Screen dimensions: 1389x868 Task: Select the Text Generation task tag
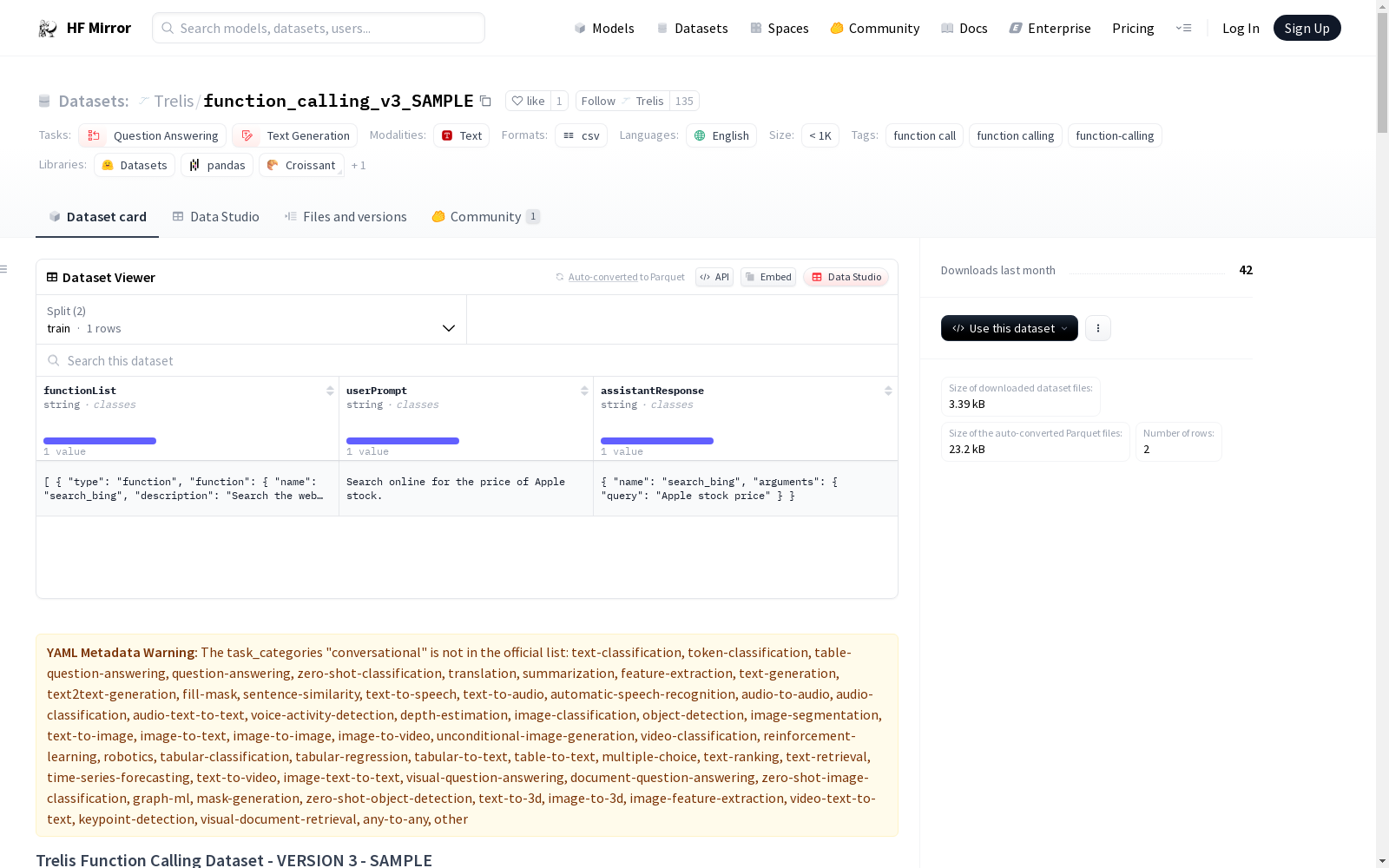(295, 135)
